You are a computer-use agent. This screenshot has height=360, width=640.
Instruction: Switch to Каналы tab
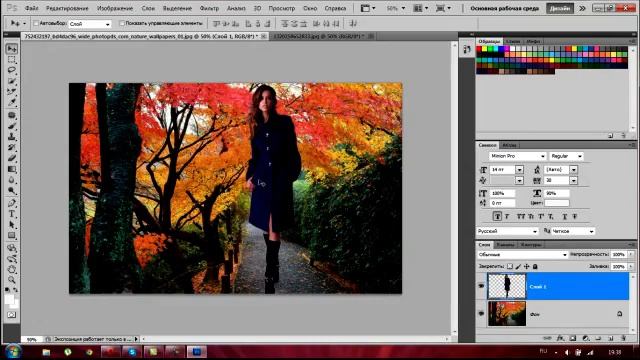[505, 245]
